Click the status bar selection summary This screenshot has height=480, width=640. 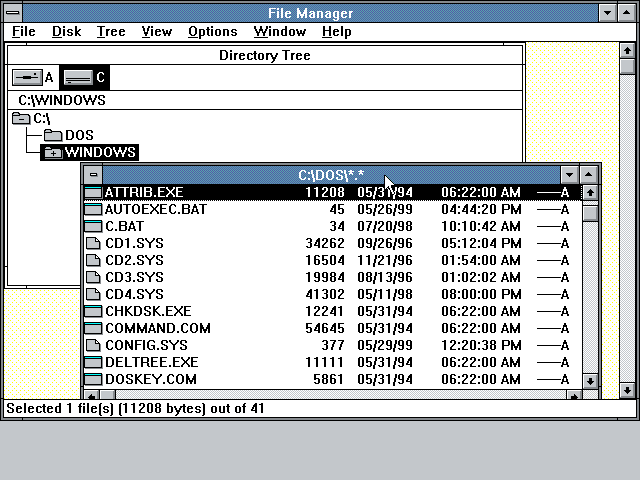(x=135, y=409)
